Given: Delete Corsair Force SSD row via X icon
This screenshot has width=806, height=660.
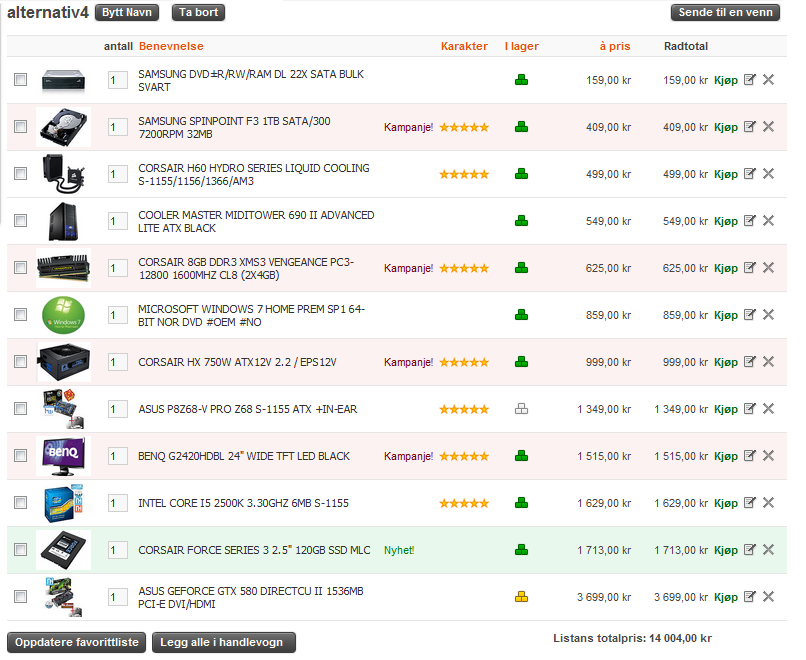Looking at the screenshot, I should [x=768, y=550].
